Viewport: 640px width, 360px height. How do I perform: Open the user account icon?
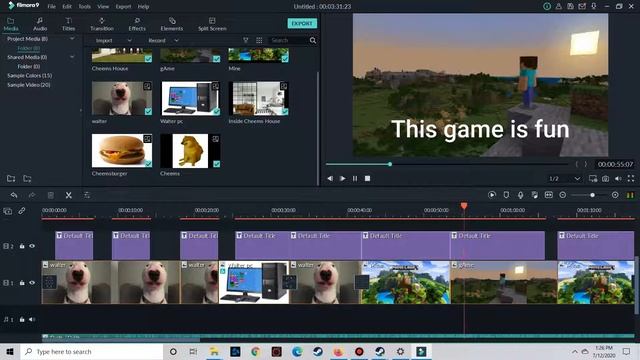(x=558, y=6)
